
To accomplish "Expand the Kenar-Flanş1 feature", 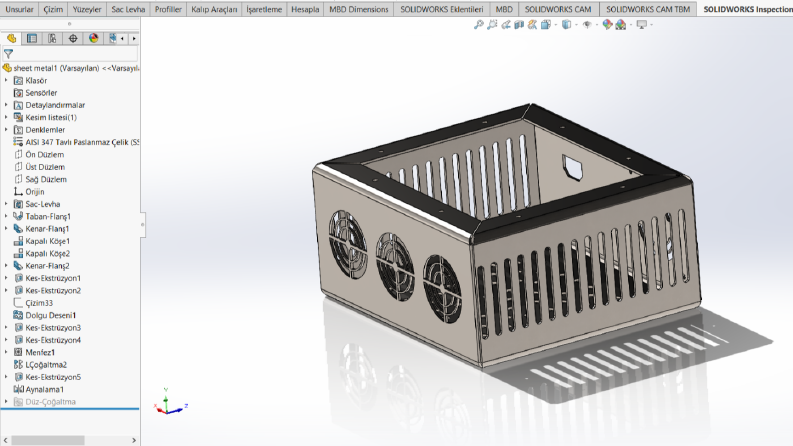I will click(6, 229).
